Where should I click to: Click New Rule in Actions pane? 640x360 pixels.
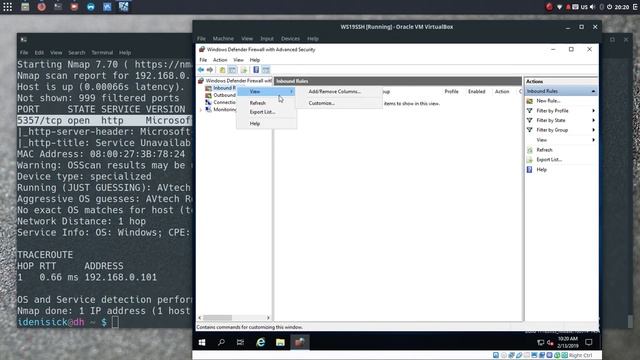pyautogui.click(x=548, y=101)
